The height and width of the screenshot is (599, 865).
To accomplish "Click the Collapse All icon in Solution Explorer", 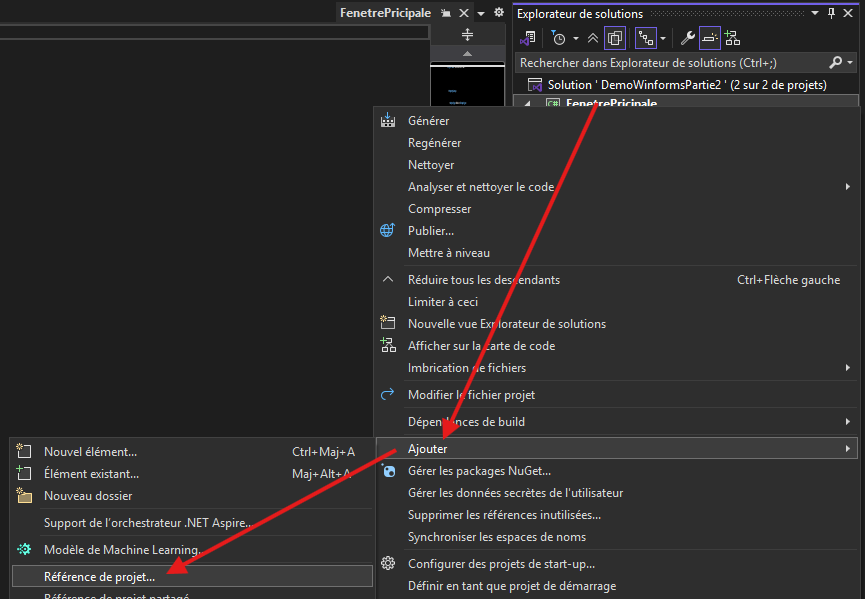I will (593, 38).
